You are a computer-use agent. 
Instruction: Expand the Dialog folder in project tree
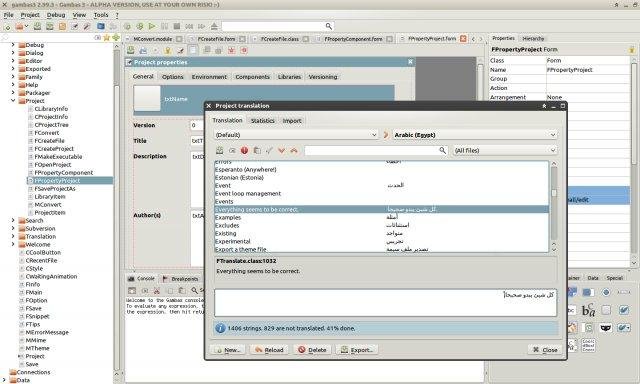tap(13, 53)
